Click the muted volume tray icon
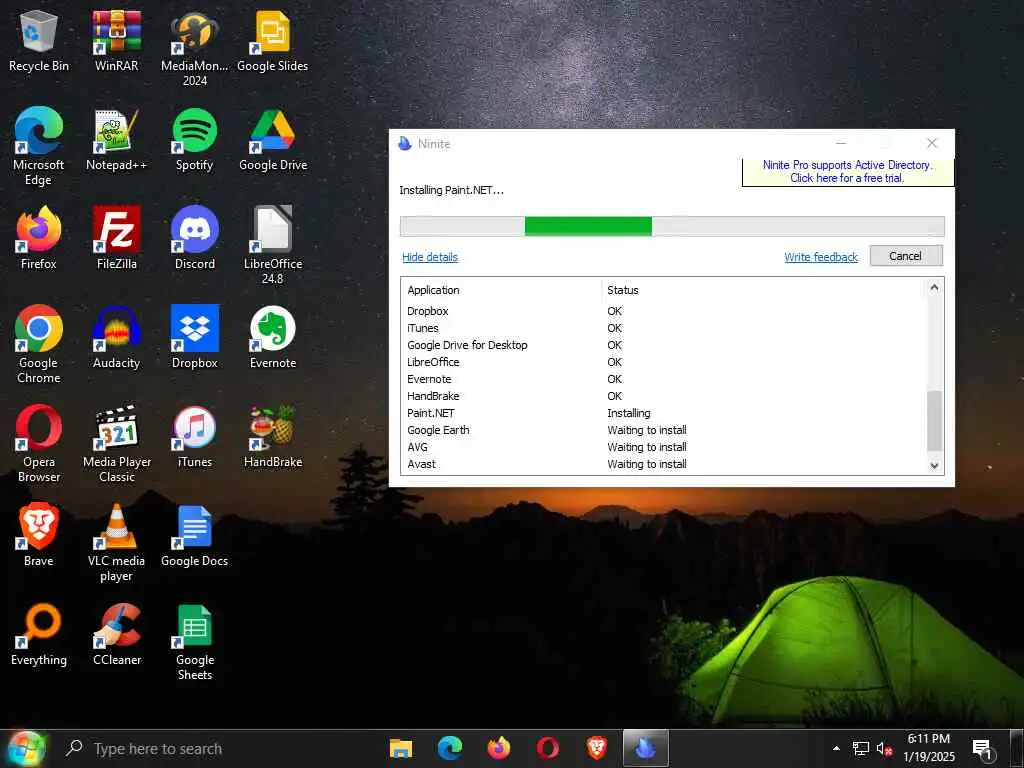The width and height of the screenshot is (1024, 768). [885, 749]
